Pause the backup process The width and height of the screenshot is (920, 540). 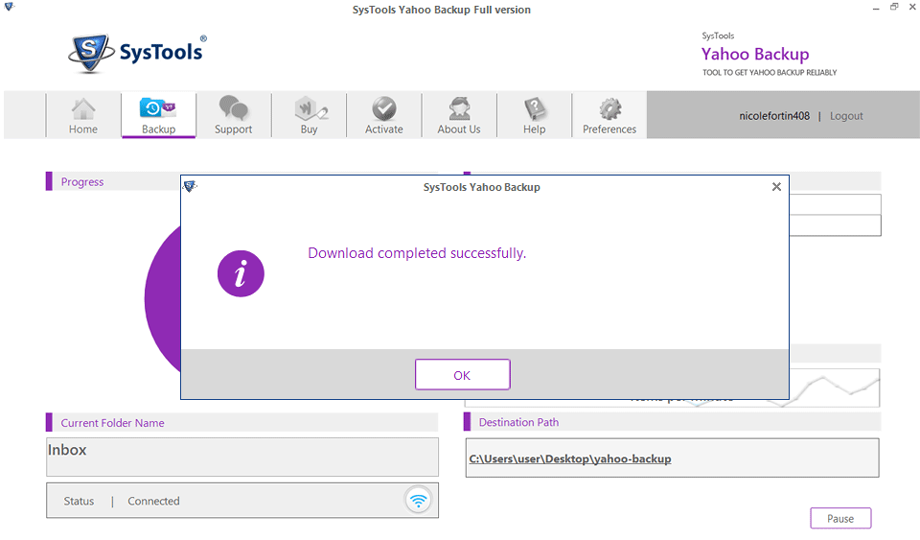841,518
